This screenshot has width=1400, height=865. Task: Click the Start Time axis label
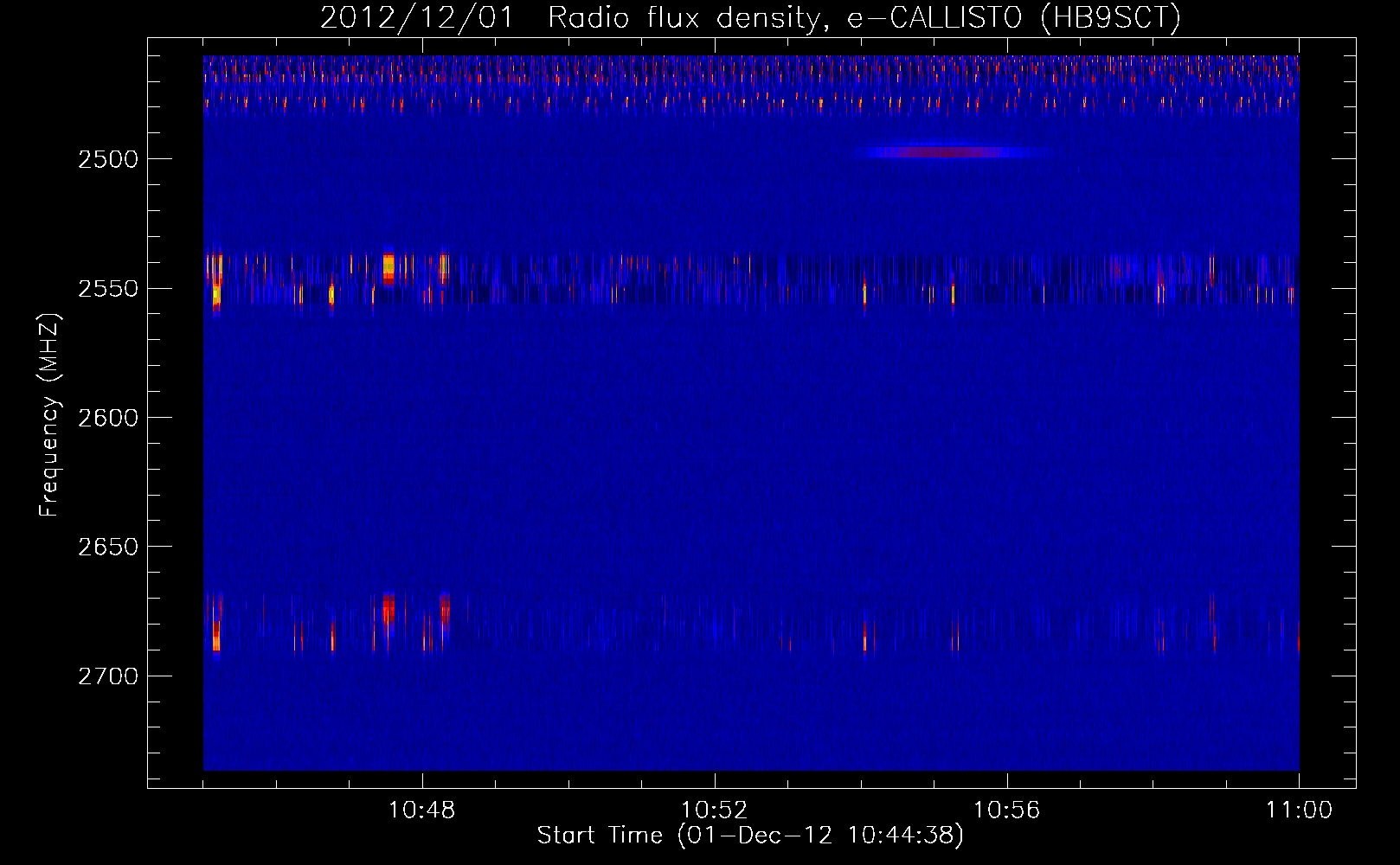750,836
